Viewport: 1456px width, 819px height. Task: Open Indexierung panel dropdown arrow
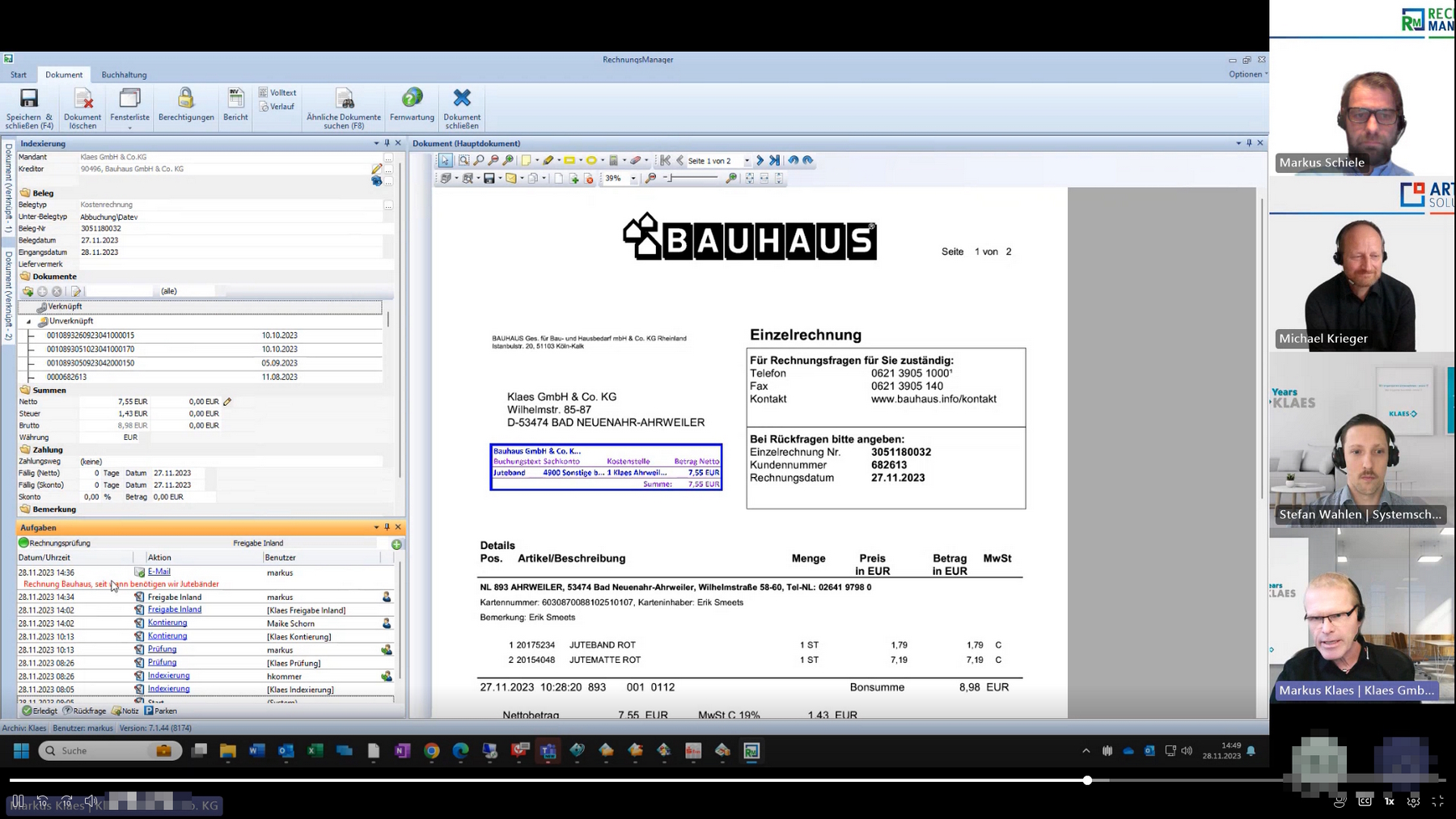pos(376,143)
